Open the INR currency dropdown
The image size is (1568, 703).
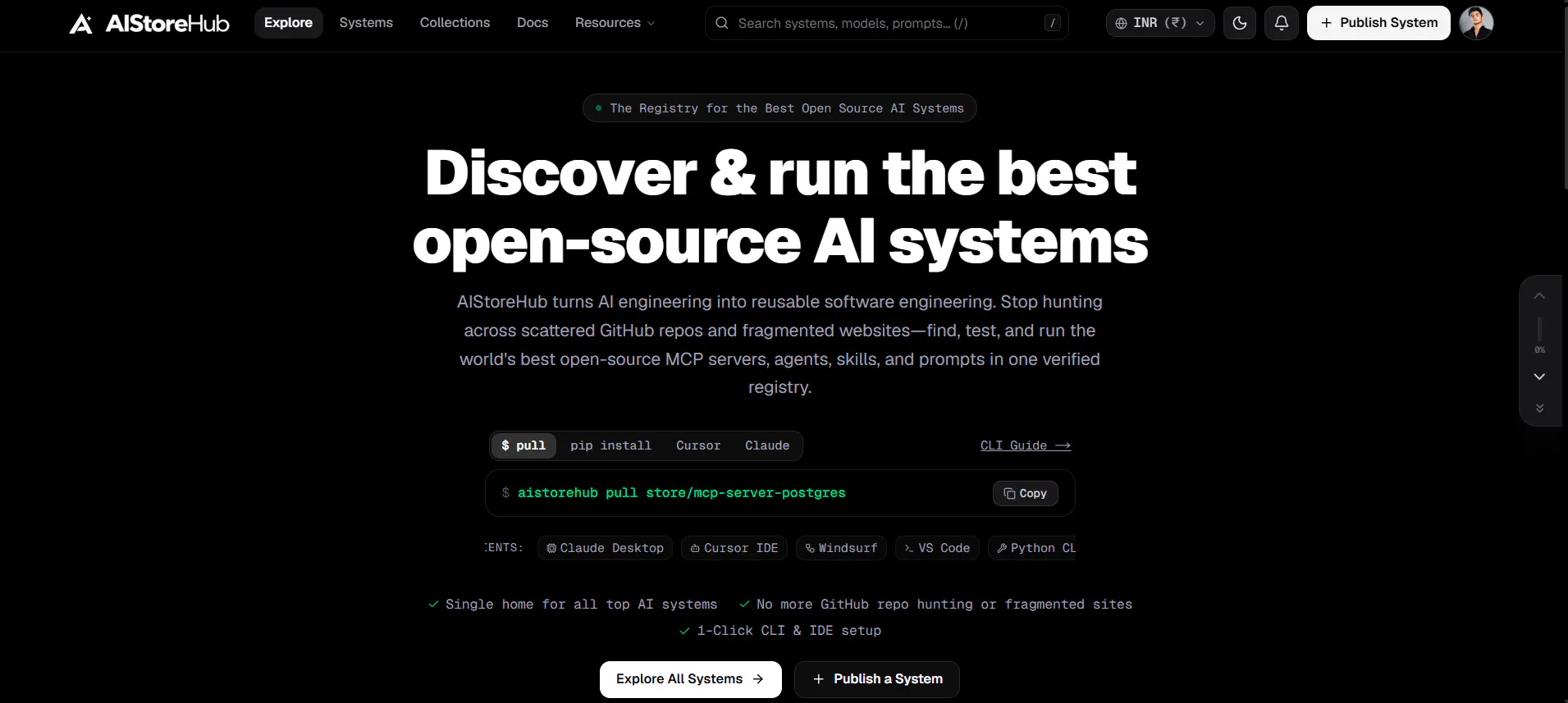(1160, 23)
